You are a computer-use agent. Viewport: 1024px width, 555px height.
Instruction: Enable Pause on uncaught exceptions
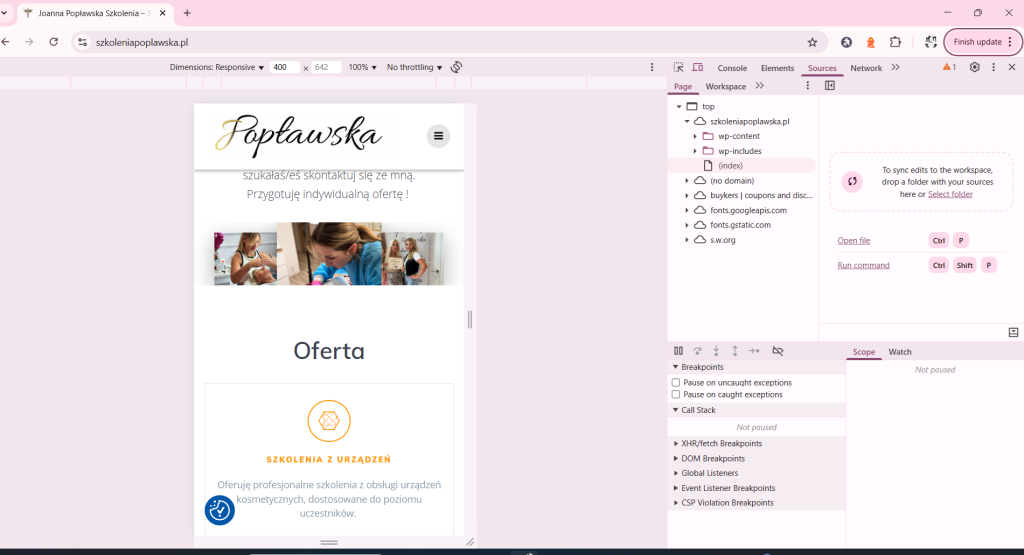point(676,383)
